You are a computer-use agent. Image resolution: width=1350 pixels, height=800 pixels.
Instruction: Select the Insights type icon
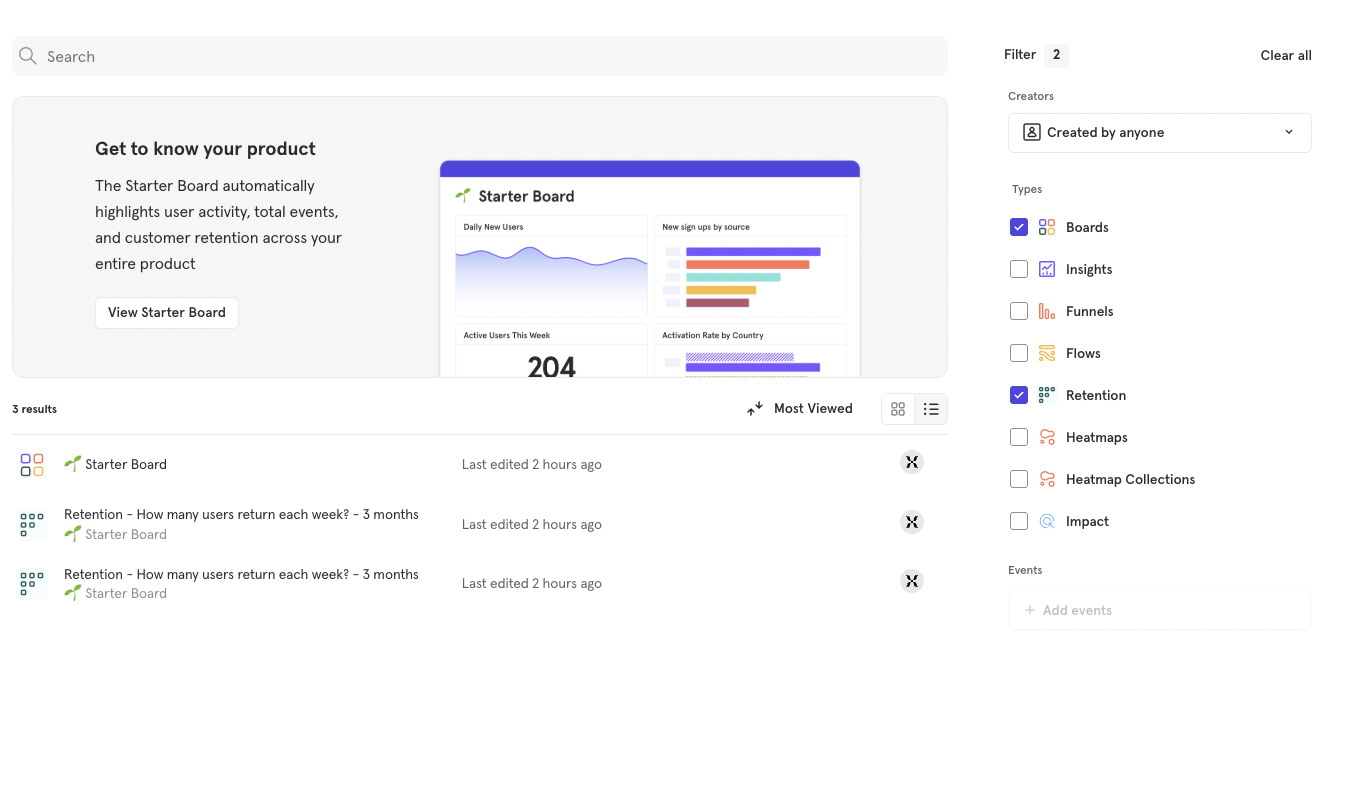click(1047, 269)
